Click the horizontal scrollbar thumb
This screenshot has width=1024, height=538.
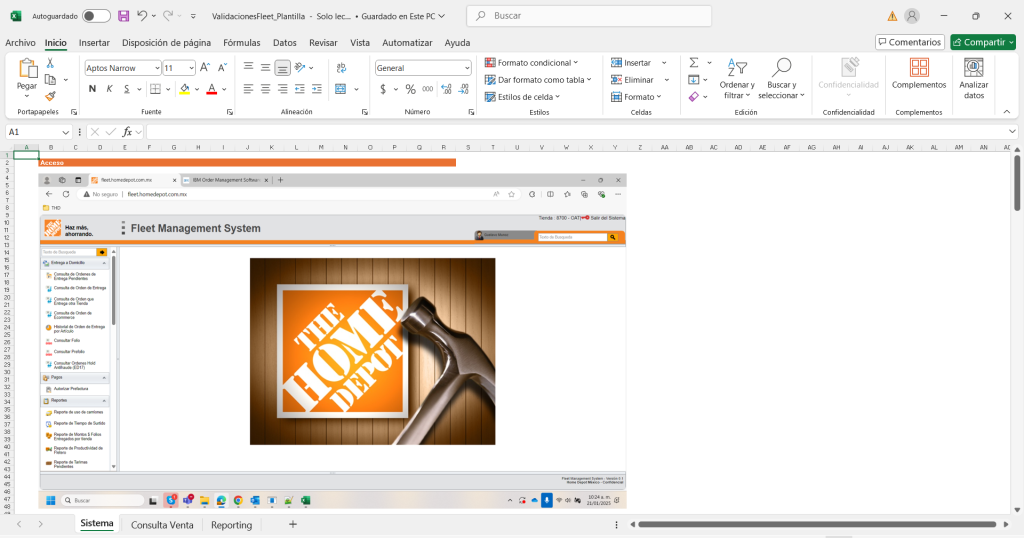[817, 524]
